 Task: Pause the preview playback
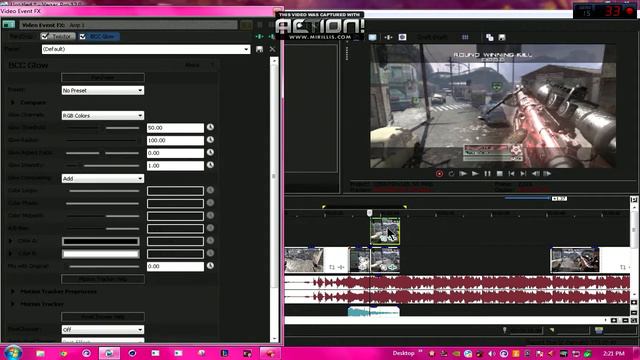click(487, 173)
